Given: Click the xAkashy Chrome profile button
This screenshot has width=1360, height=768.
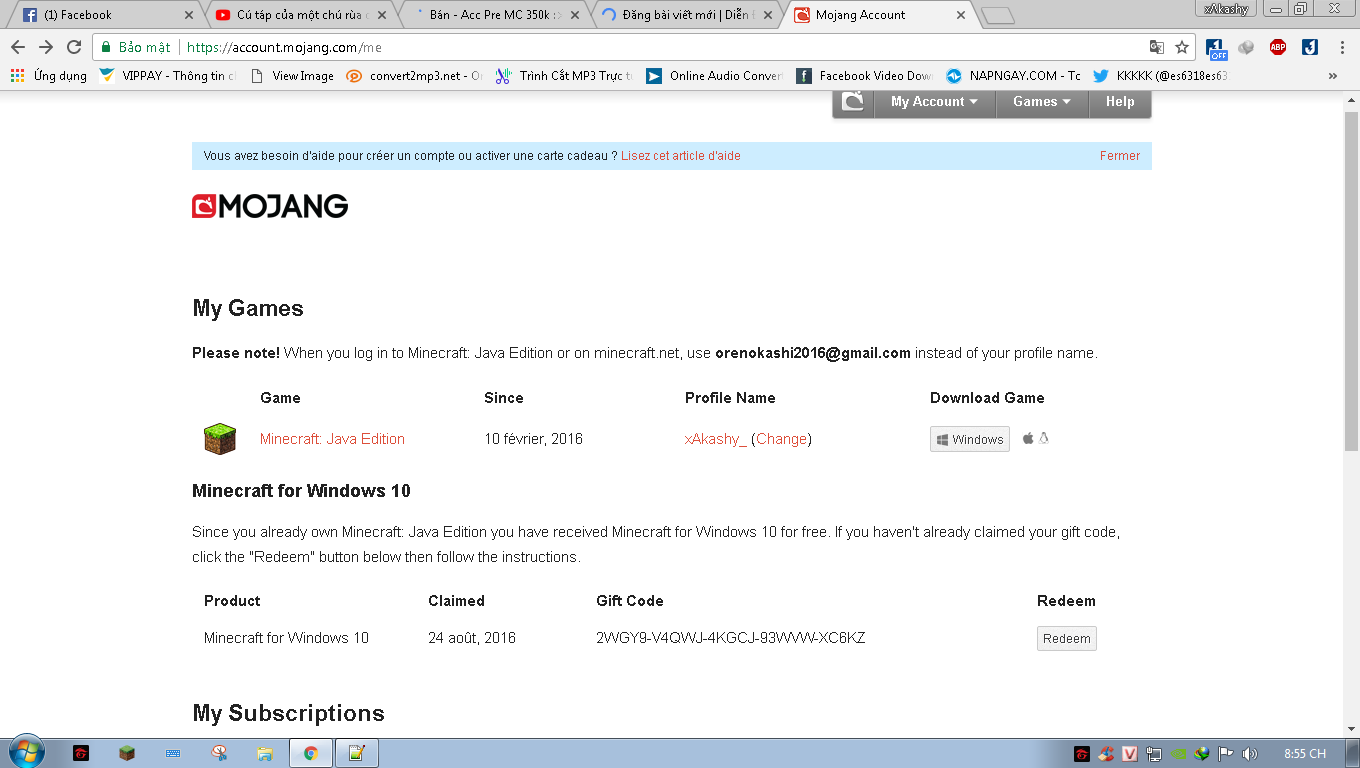Looking at the screenshot, I should (x=1227, y=9).
